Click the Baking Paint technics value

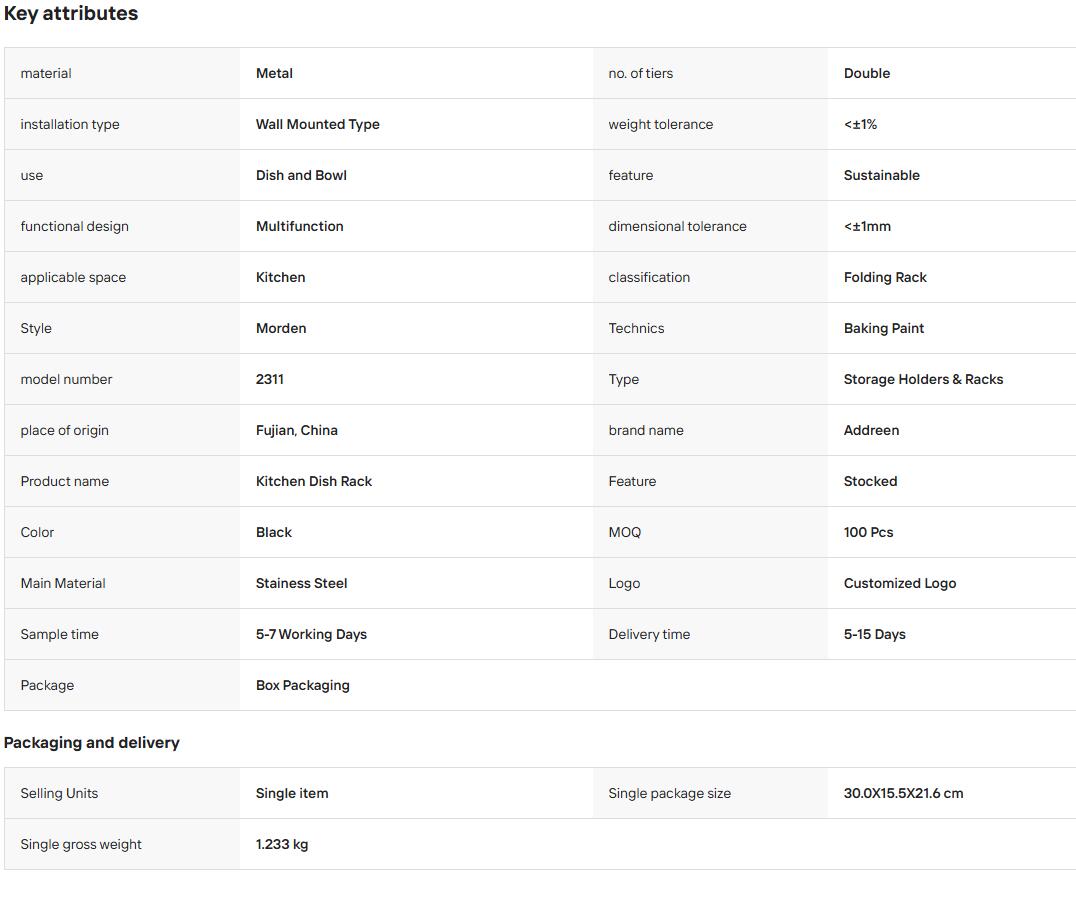click(x=883, y=329)
